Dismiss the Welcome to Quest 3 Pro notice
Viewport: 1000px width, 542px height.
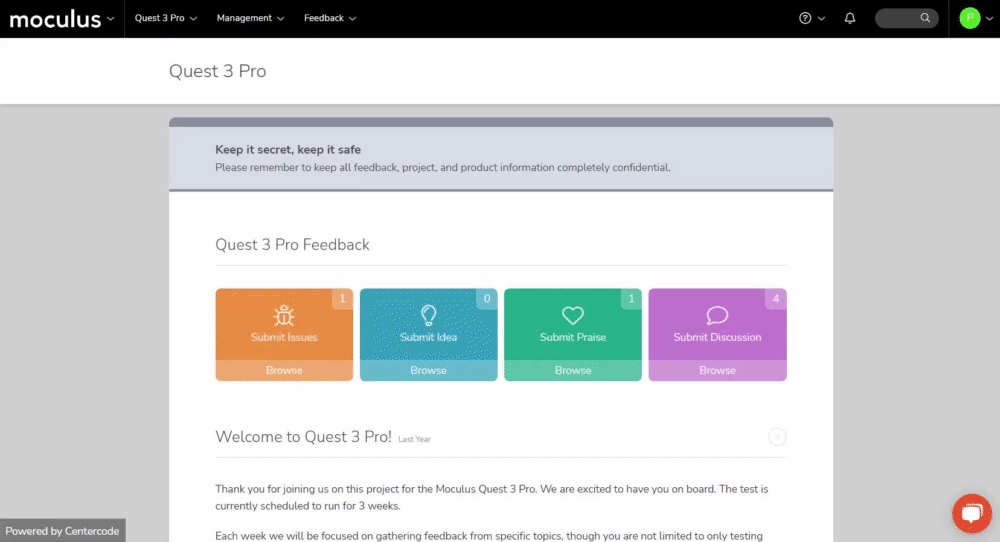tap(777, 437)
